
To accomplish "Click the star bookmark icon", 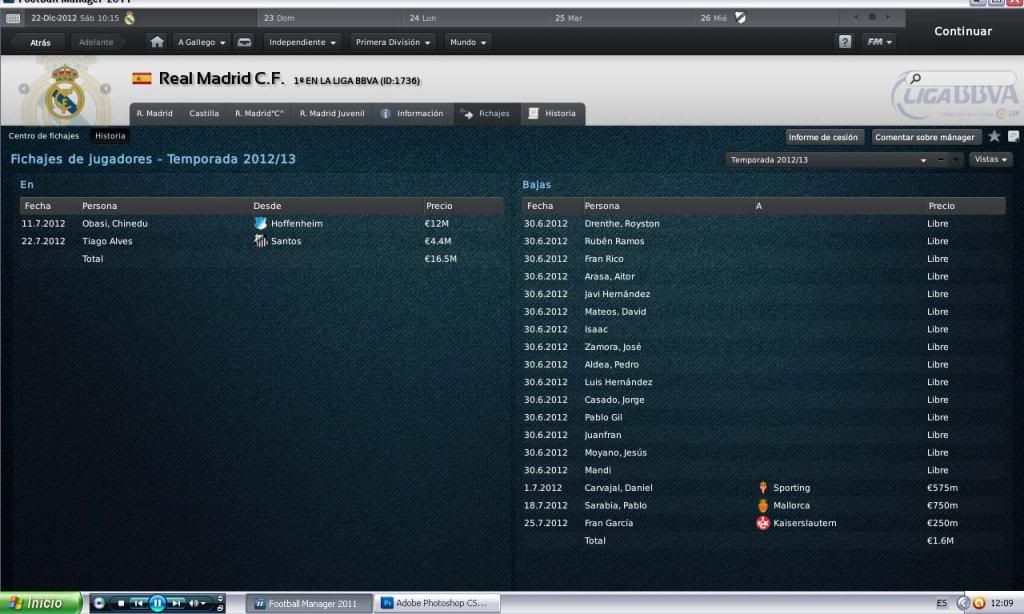I will pyautogui.click(x=994, y=137).
